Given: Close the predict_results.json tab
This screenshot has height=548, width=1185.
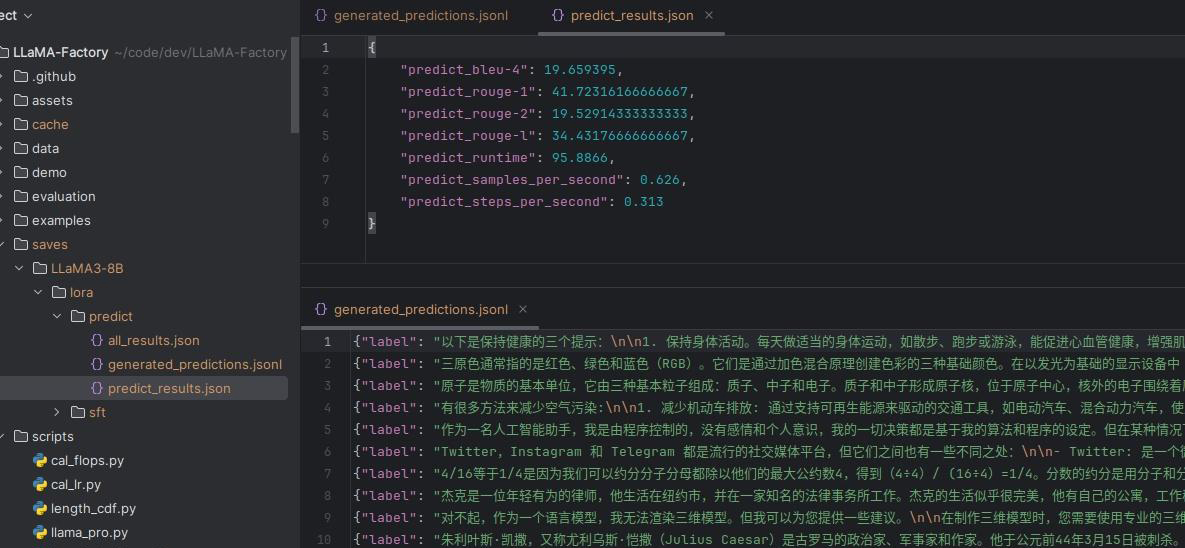Looking at the screenshot, I should coord(709,15).
